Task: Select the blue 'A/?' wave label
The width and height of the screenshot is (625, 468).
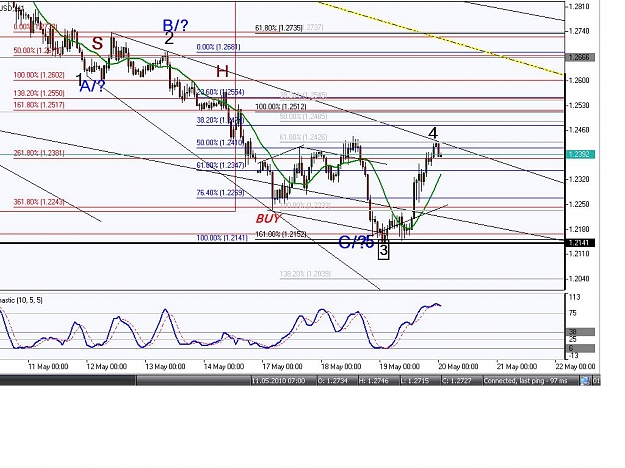Action: click(92, 86)
